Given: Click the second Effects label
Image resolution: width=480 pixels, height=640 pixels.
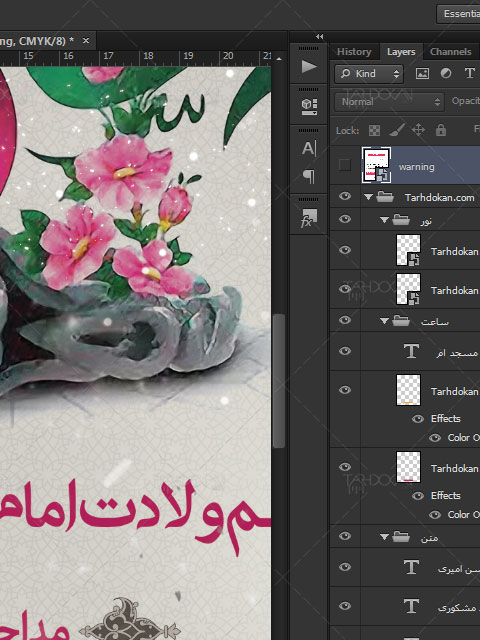Looking at the screenshot, I should click(x=446, y=496).
